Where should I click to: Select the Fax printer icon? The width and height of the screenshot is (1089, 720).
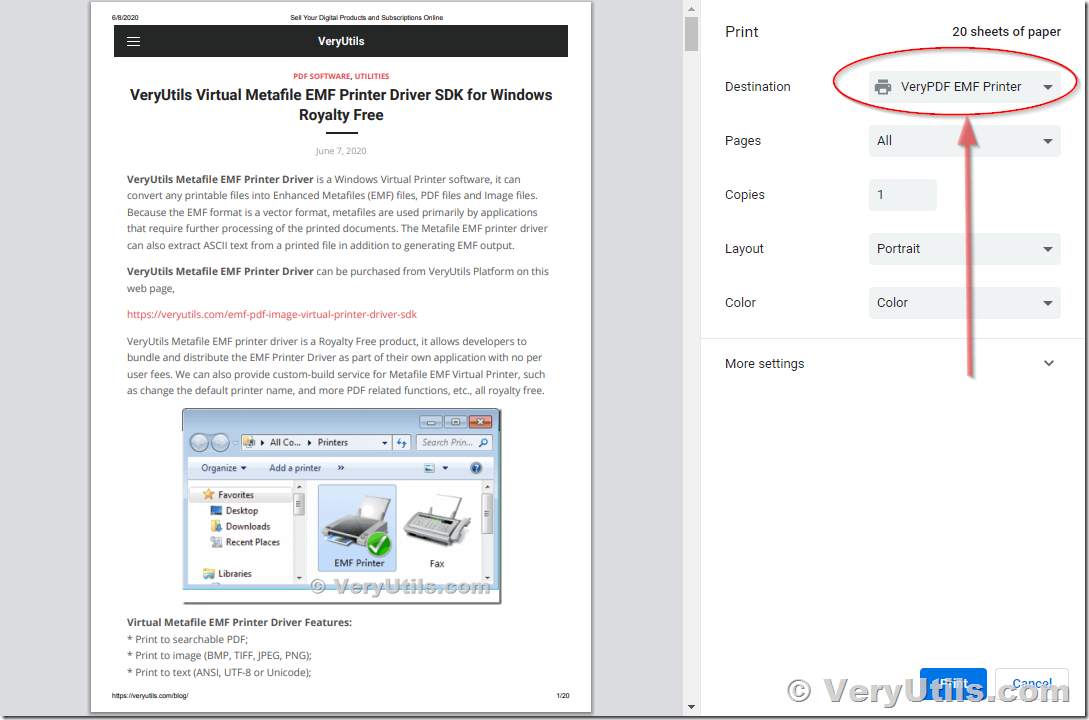tap(437, 531)
